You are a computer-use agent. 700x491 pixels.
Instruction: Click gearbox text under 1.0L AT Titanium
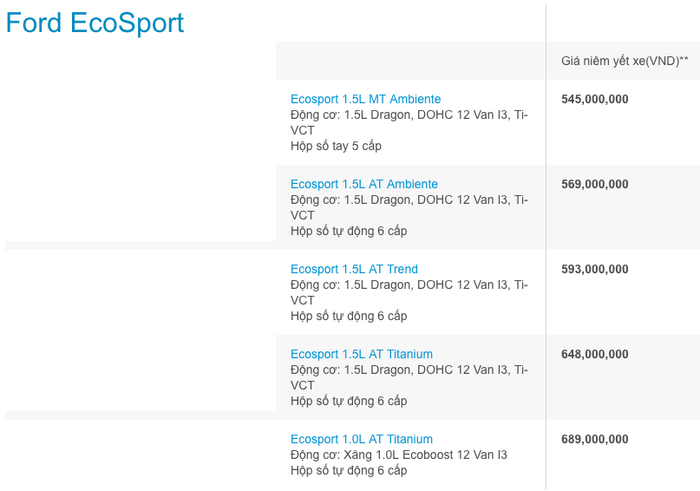point(348,471)
